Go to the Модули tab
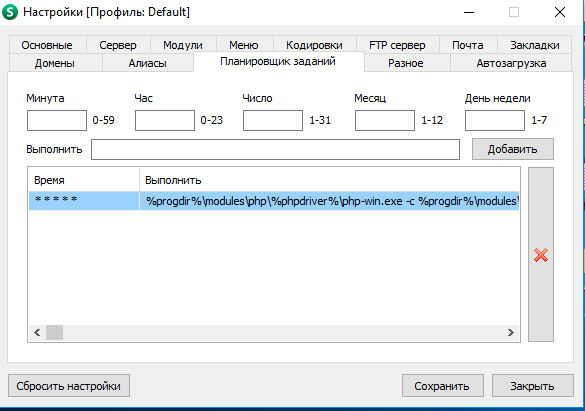 click(183, 45)
